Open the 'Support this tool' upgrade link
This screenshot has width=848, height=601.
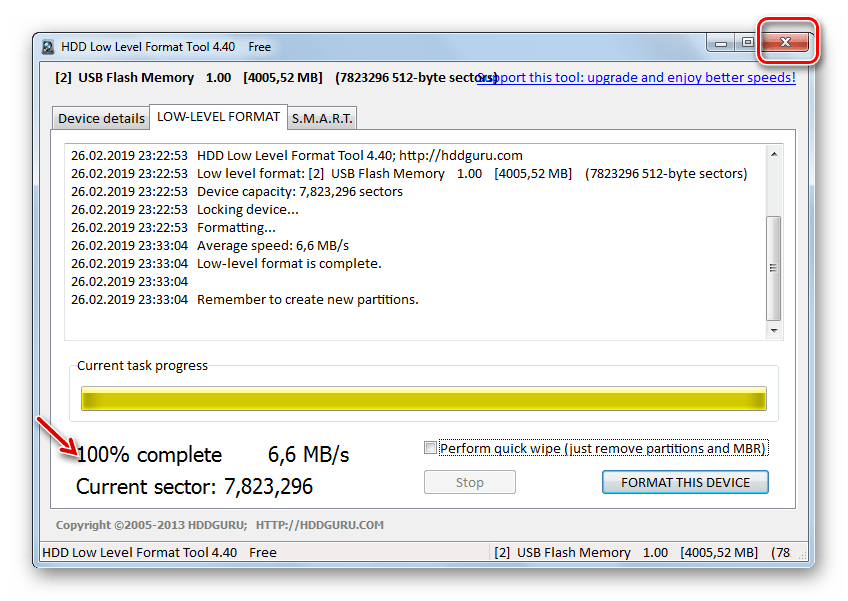(637, 77)
